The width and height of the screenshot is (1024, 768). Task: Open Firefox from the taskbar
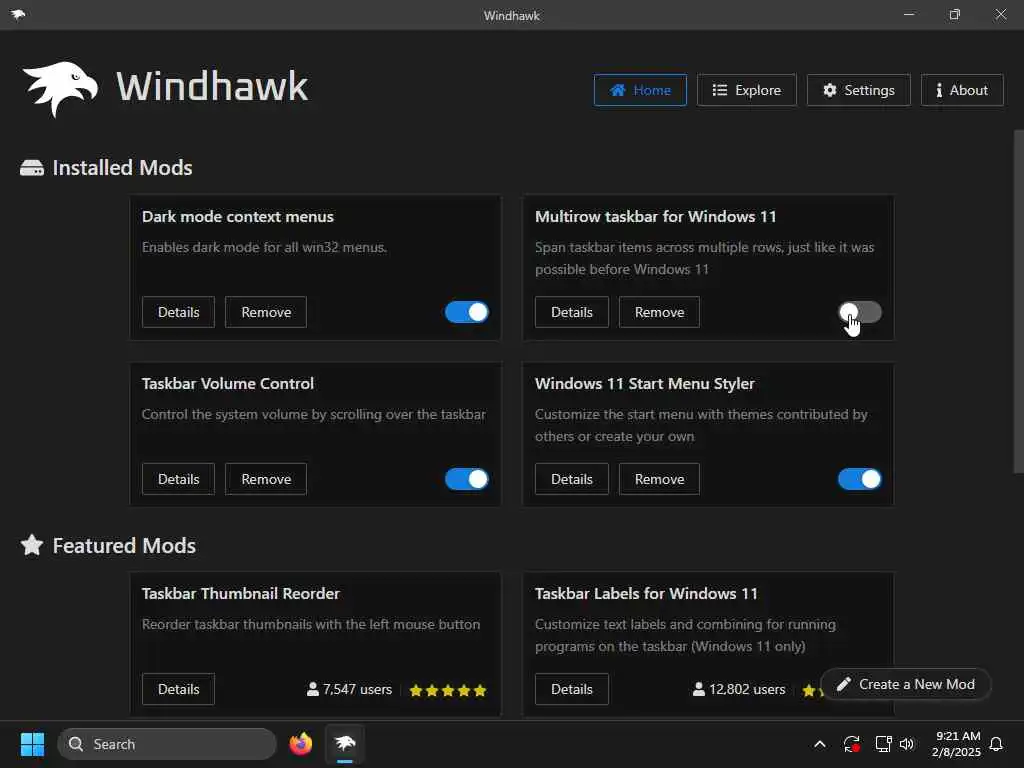[300, 744]
